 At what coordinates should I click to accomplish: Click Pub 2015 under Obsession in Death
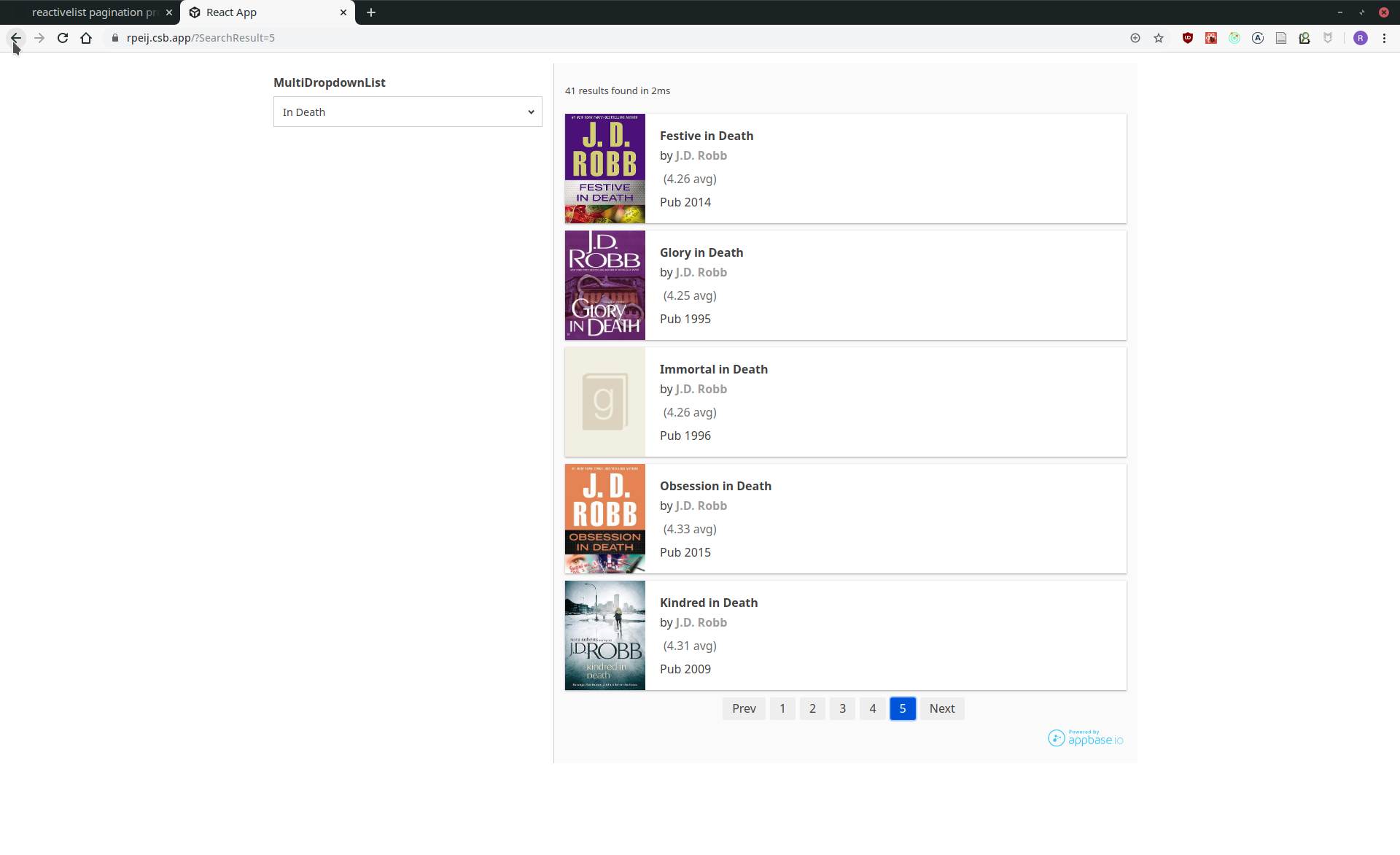685,552
